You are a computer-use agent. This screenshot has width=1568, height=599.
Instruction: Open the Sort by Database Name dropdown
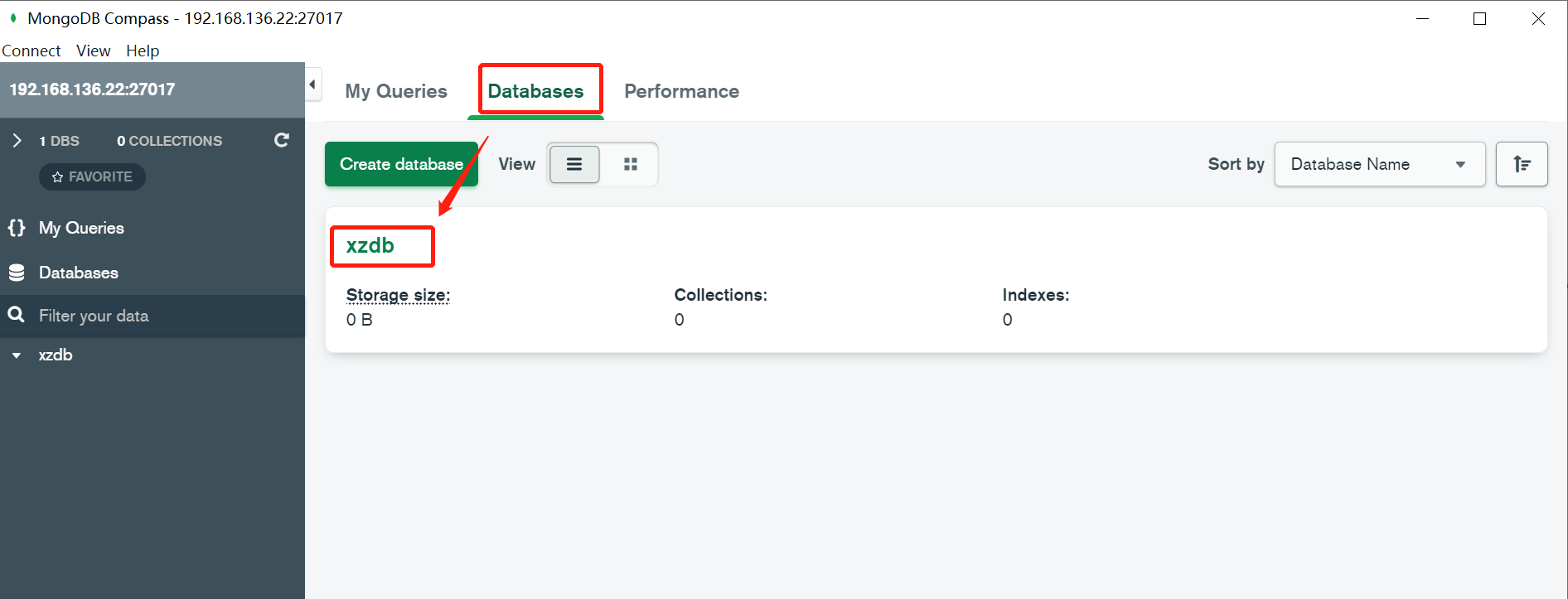pyautogui.click(x=1380, y=164)
